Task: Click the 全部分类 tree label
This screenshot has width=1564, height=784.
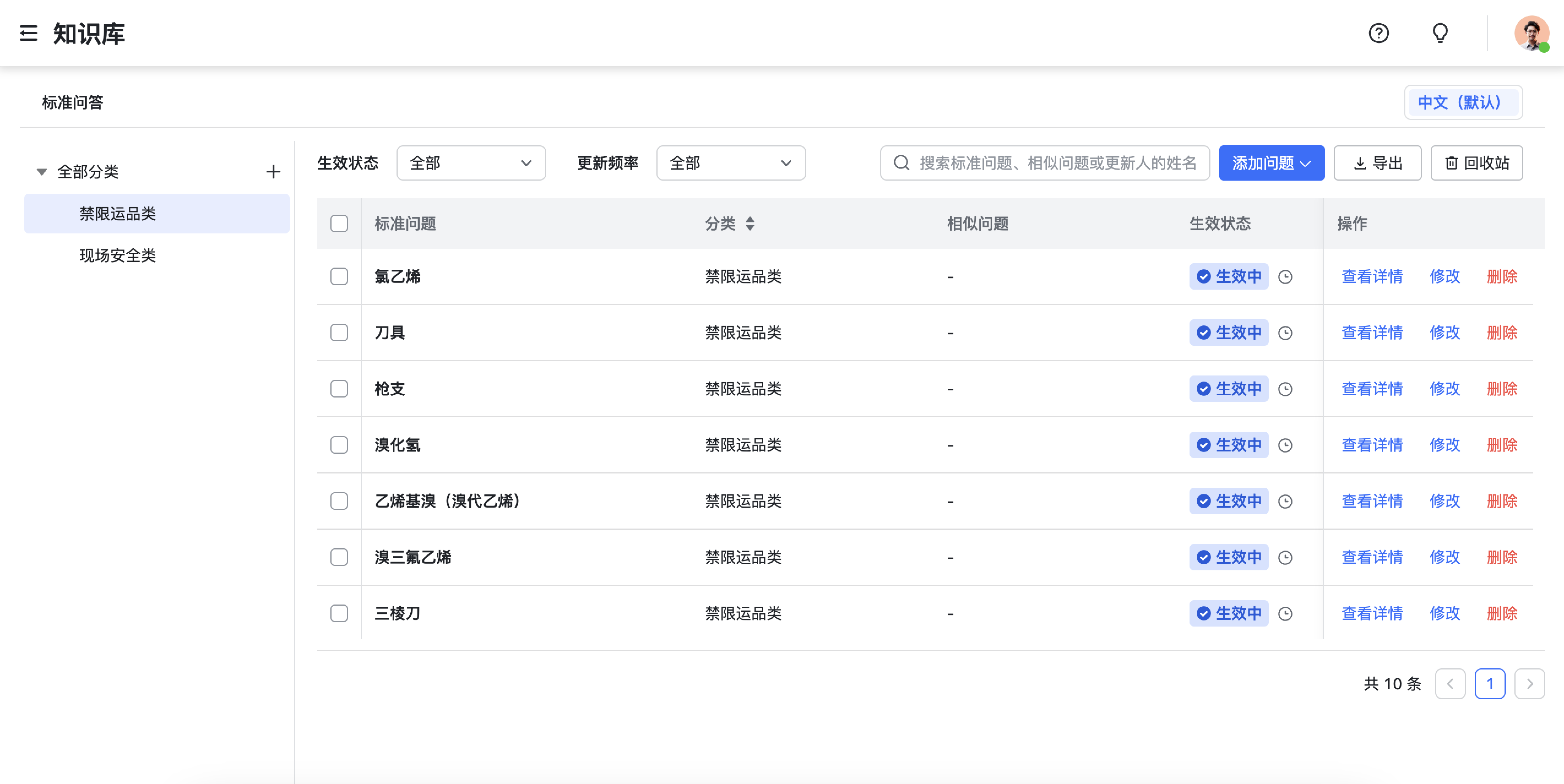Action: [88, 172]
